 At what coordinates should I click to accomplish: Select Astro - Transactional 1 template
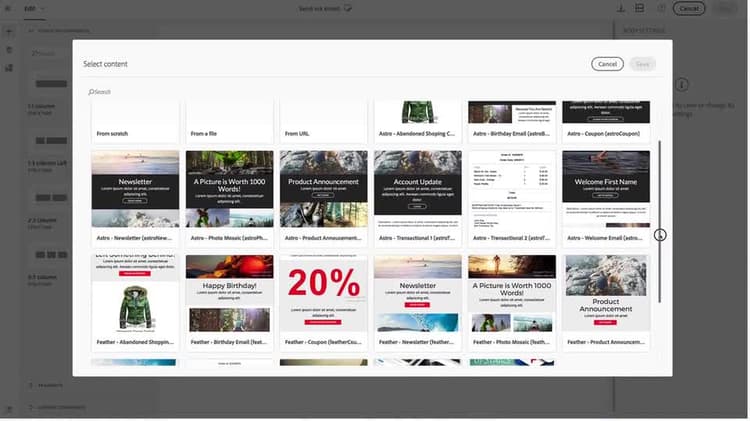[418, 198]
